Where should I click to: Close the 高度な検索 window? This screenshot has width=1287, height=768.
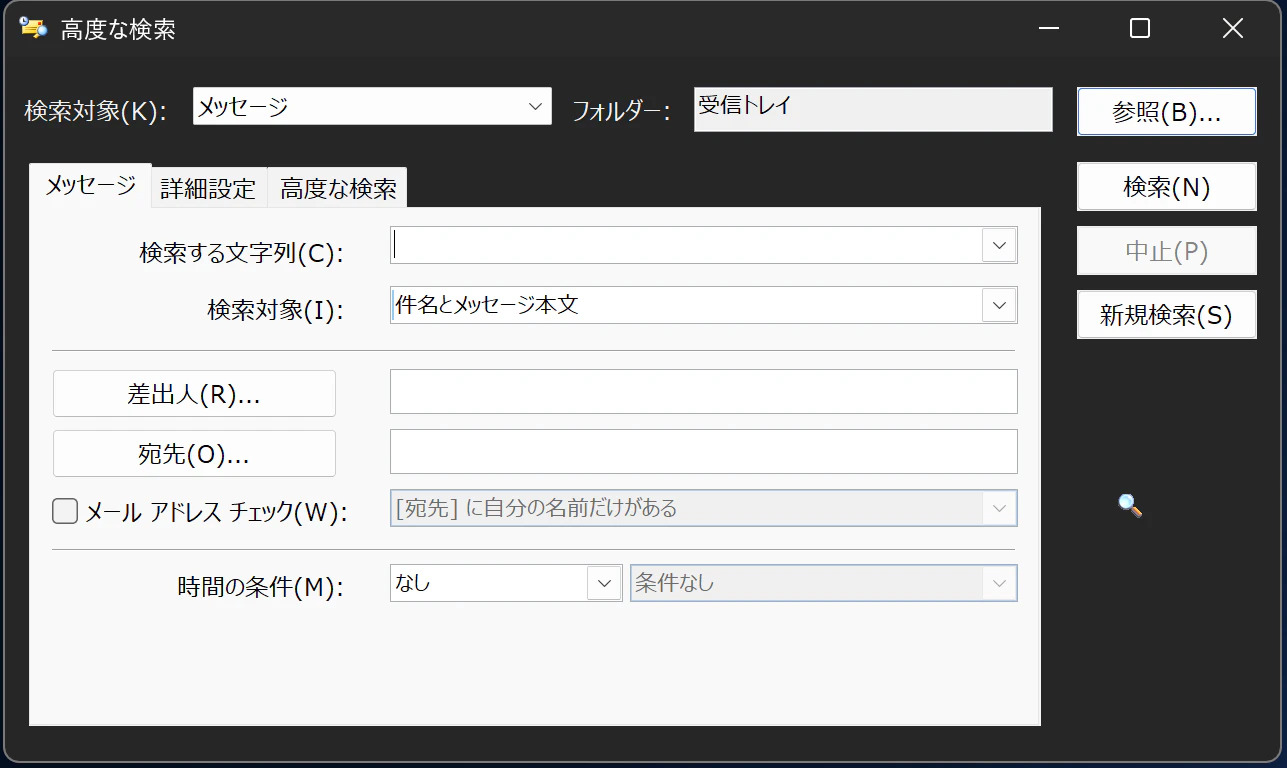1233,28
